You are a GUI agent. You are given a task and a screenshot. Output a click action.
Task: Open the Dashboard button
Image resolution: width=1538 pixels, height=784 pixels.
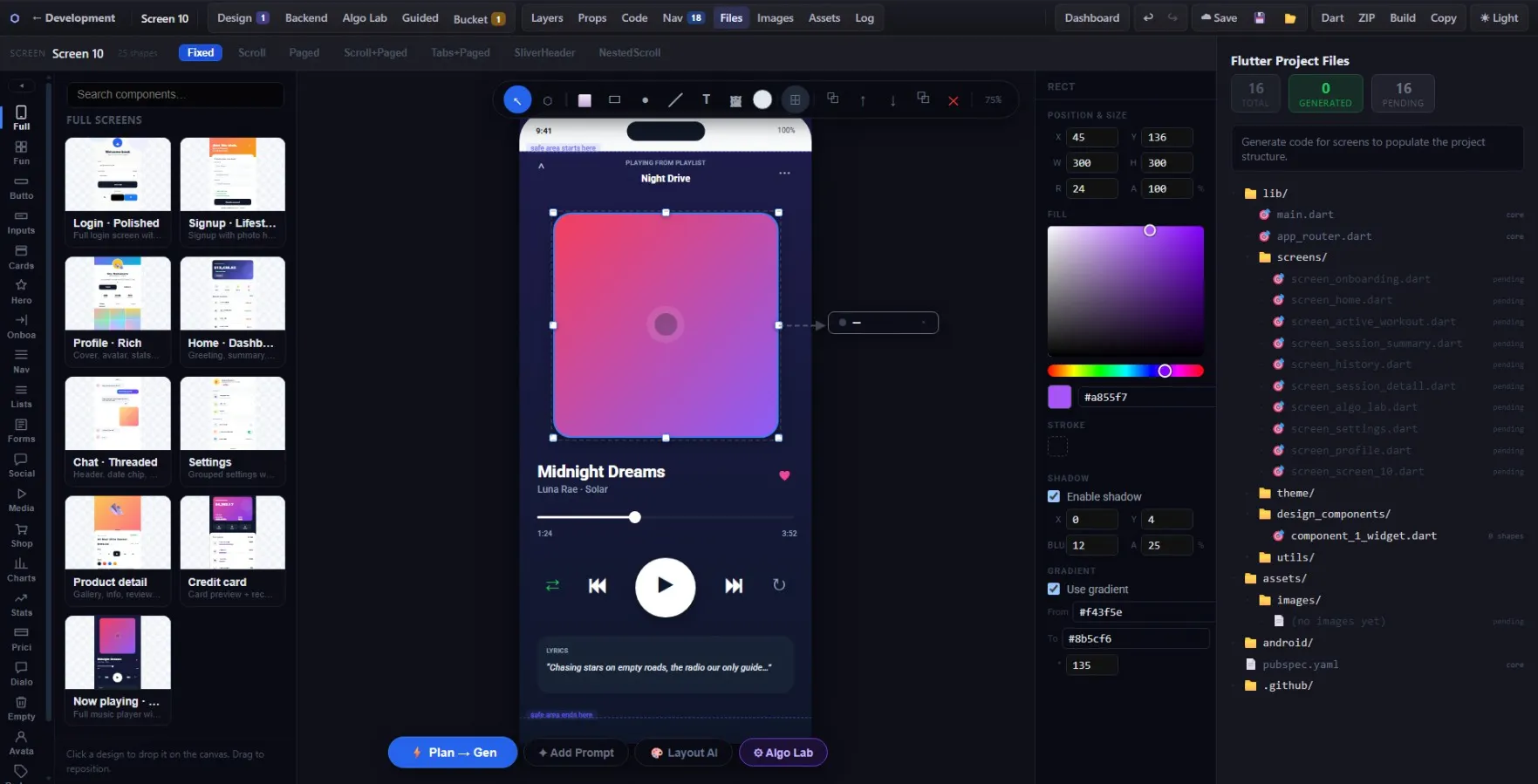[1091, 17]
